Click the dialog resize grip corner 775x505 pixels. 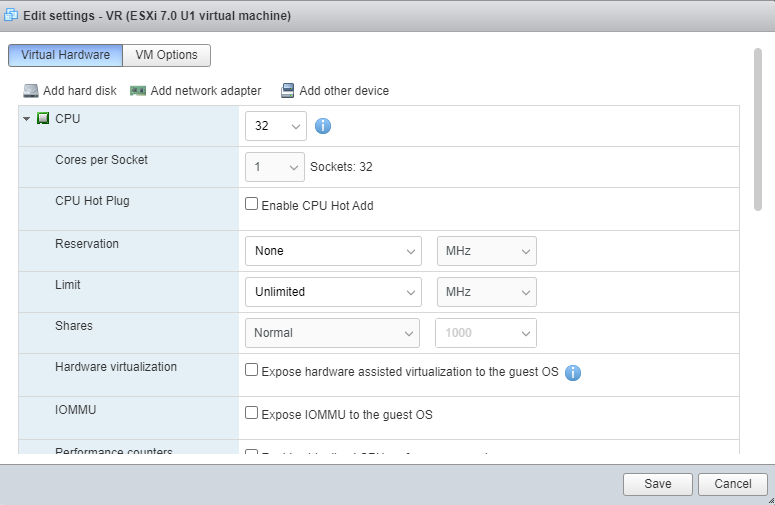(771, 501)
